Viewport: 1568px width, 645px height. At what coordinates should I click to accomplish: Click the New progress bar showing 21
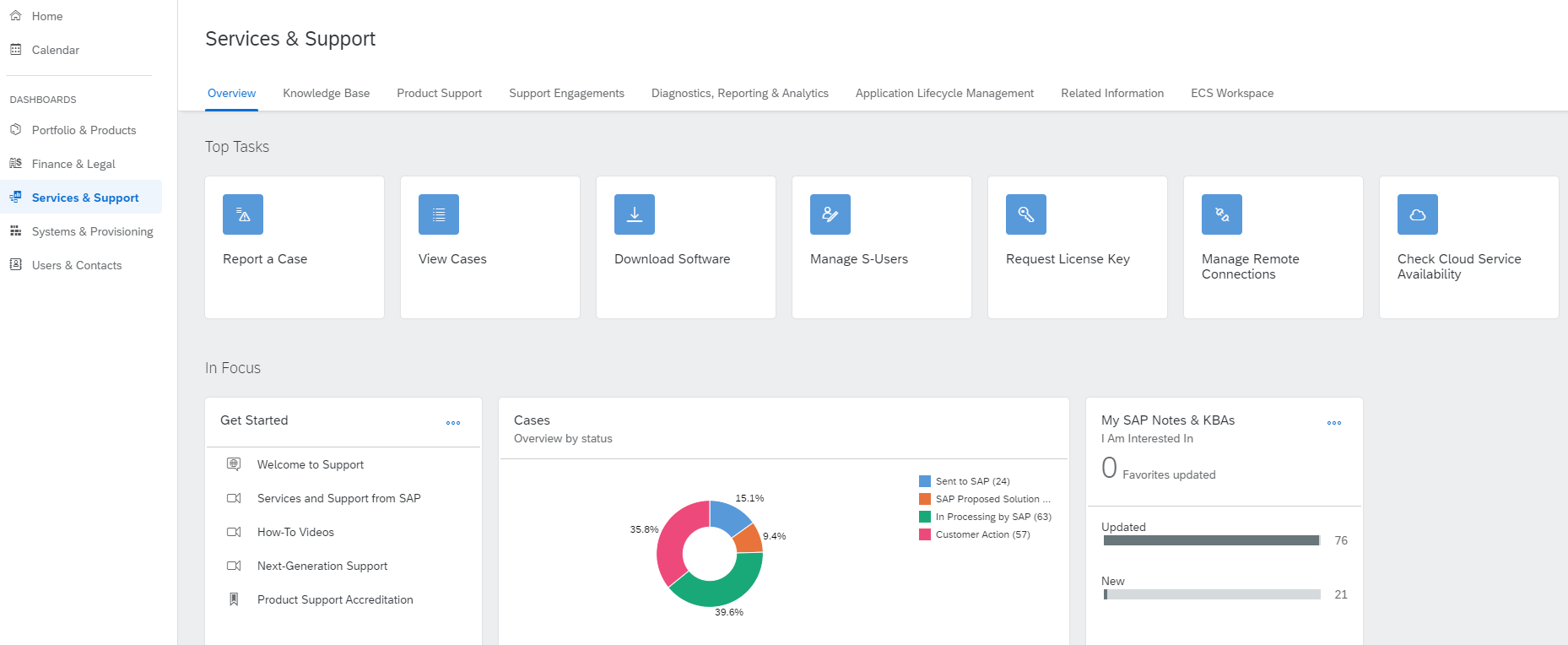pyautogui.click(x=1212, y=594)
